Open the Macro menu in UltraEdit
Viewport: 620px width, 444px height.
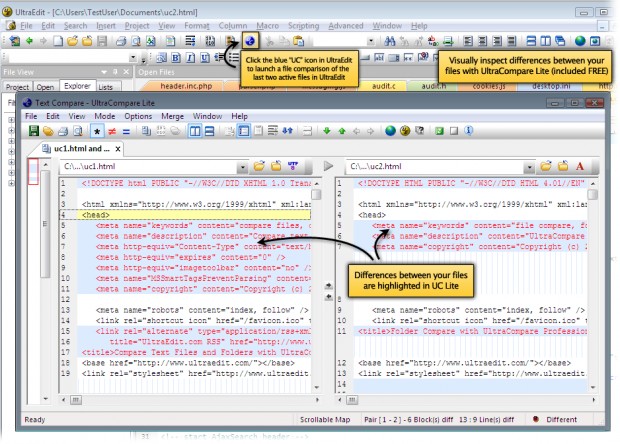click(267, 26)
